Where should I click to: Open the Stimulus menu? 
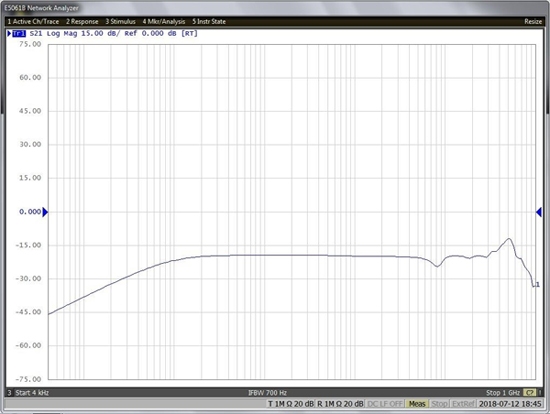(120, 22)
